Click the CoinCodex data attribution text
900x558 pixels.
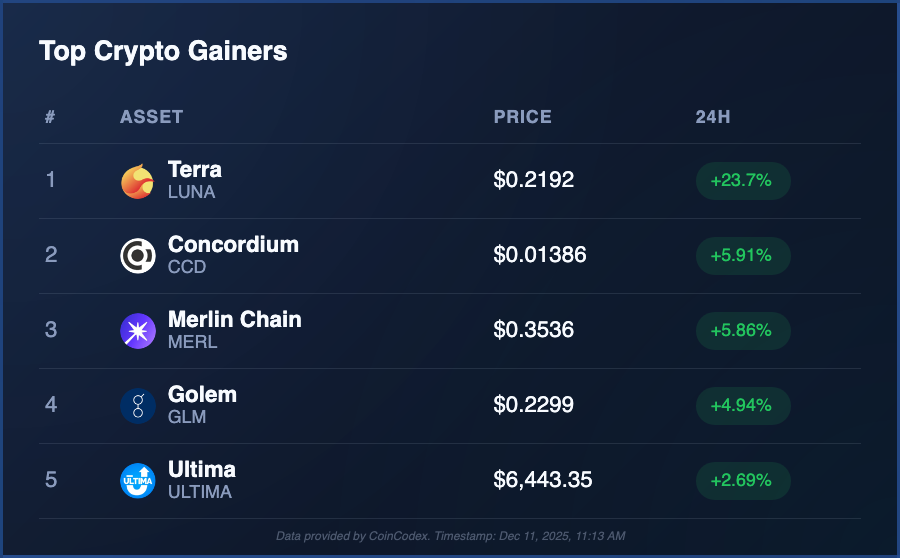tap(450, 537)
